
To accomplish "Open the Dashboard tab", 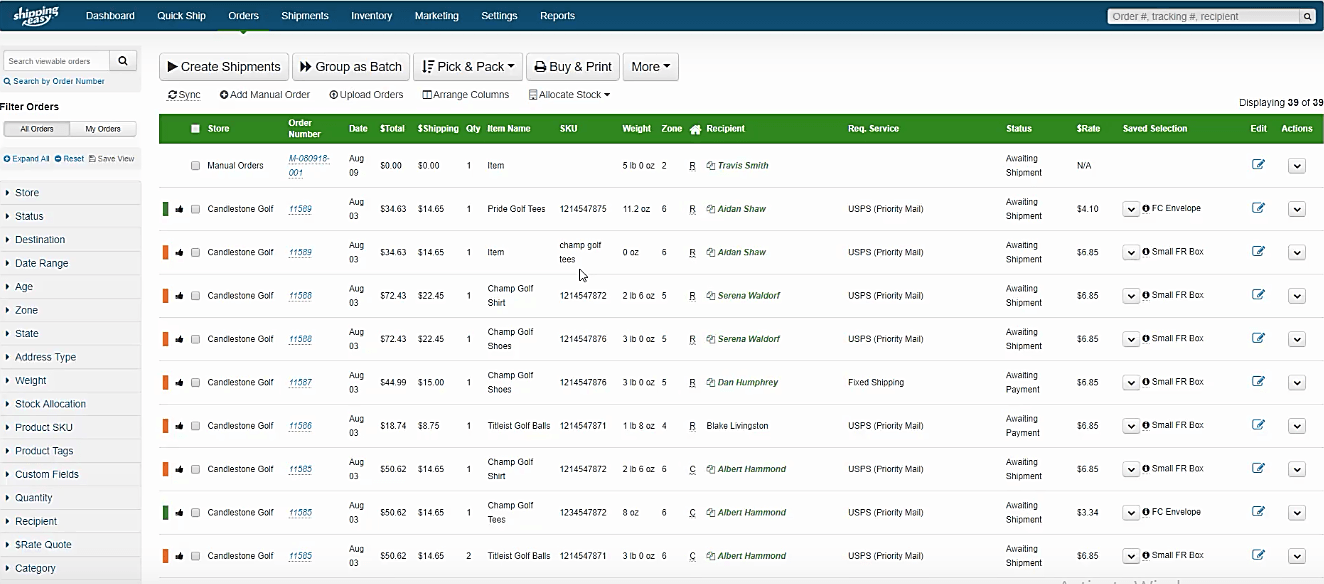I will 110,16.
